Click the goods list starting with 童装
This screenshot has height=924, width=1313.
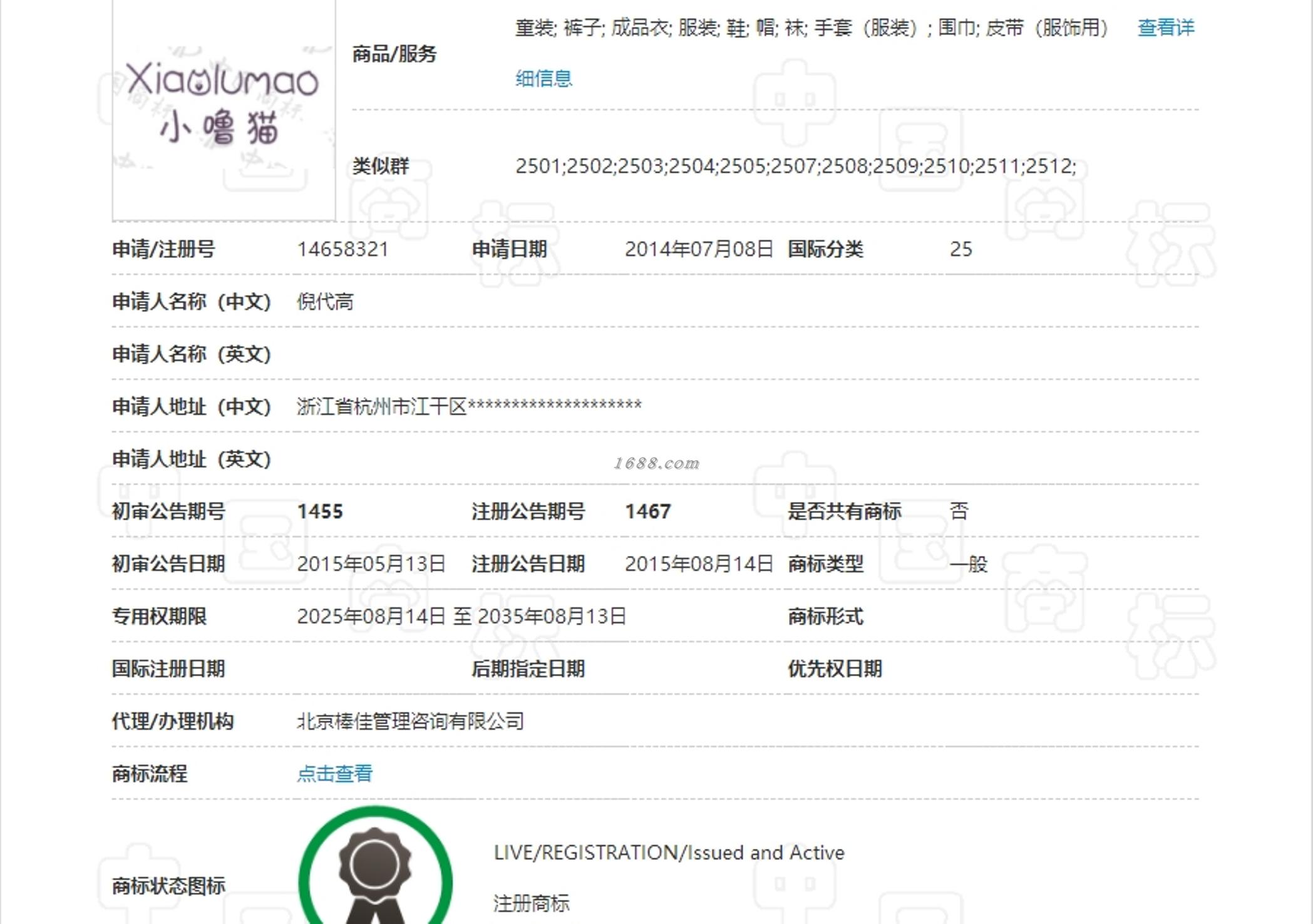coord(811,28)
